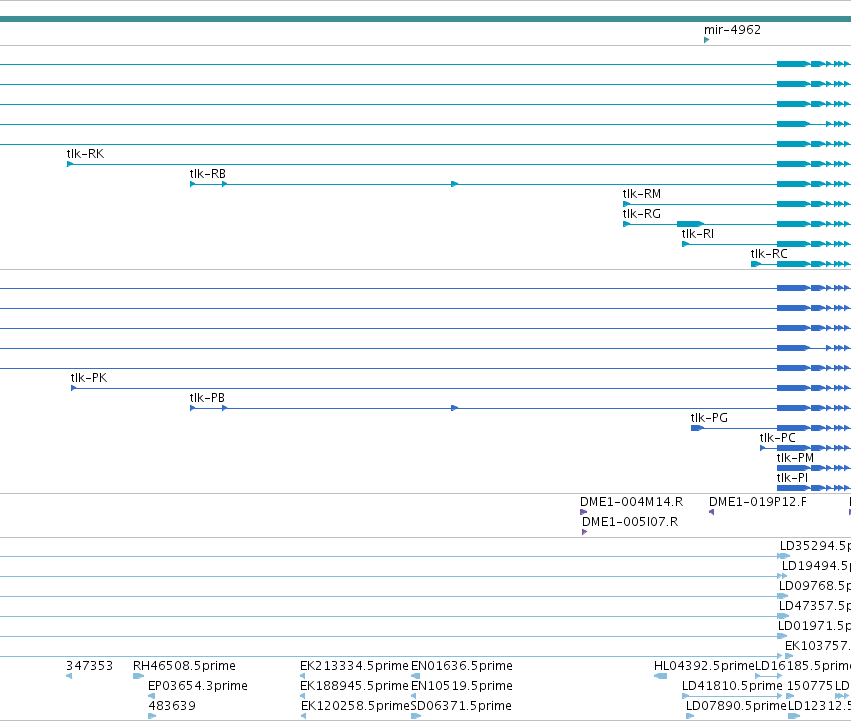Select the LD41810.5prime EST label
Viewport: 851px width, 721px height.
pos(732,686)
